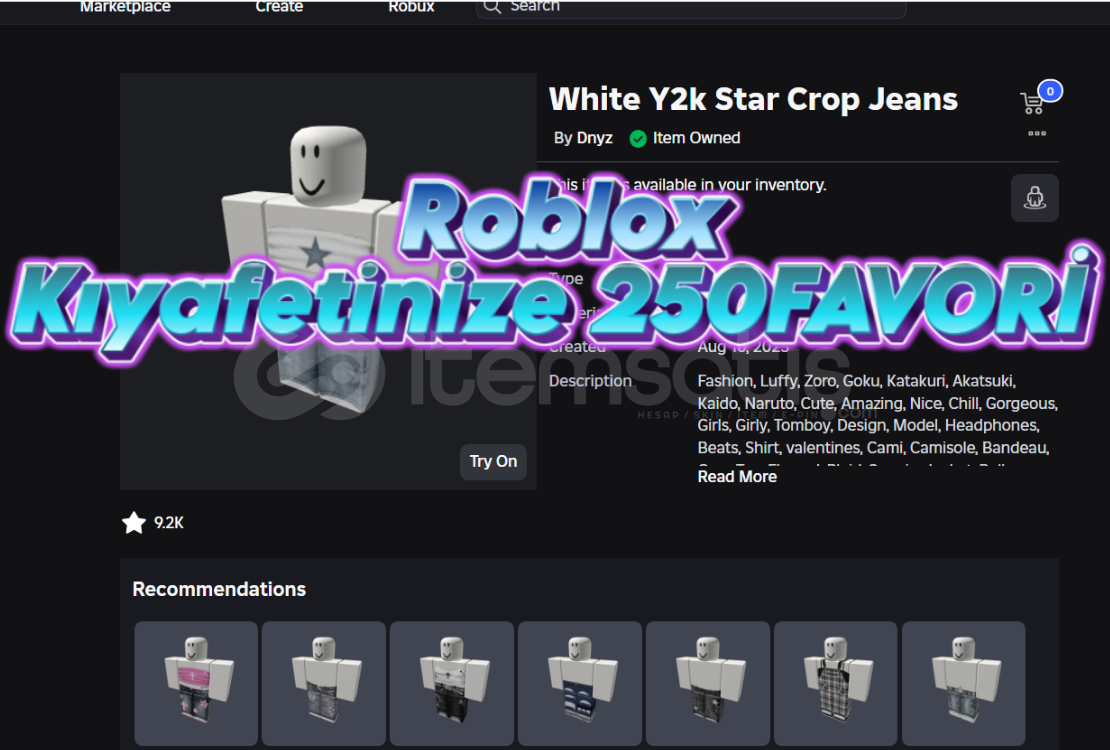Click the Item Owned label

click(696, 138)
